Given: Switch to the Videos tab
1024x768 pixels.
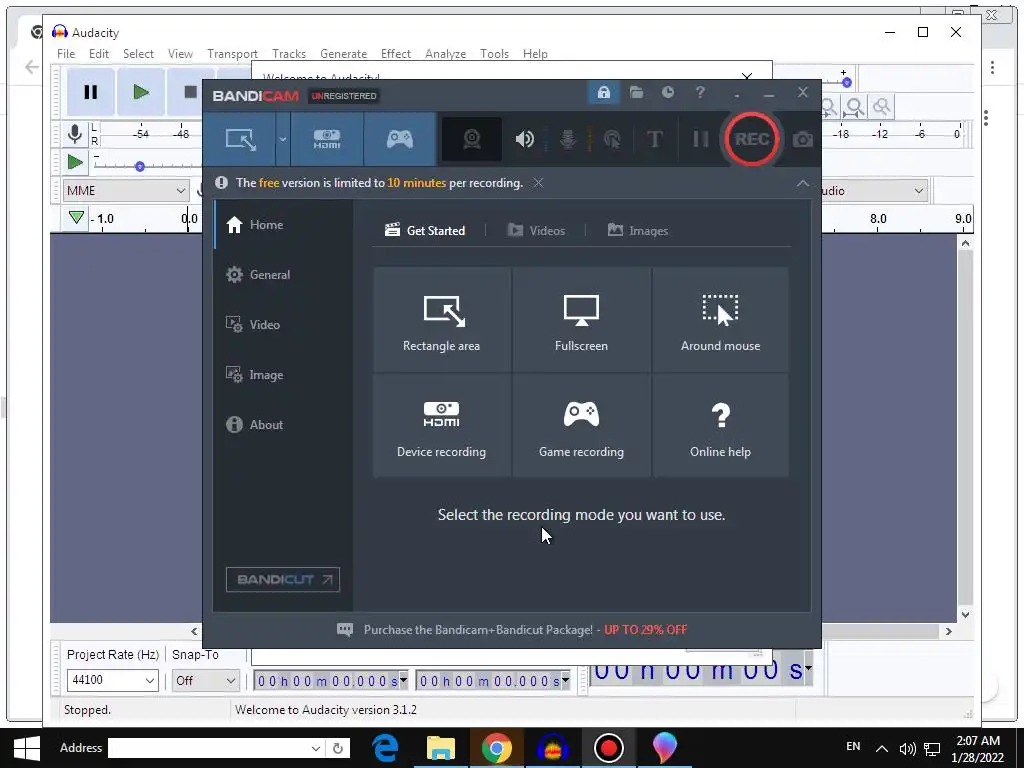Looking at the screenshot, I should click(536, 231).
